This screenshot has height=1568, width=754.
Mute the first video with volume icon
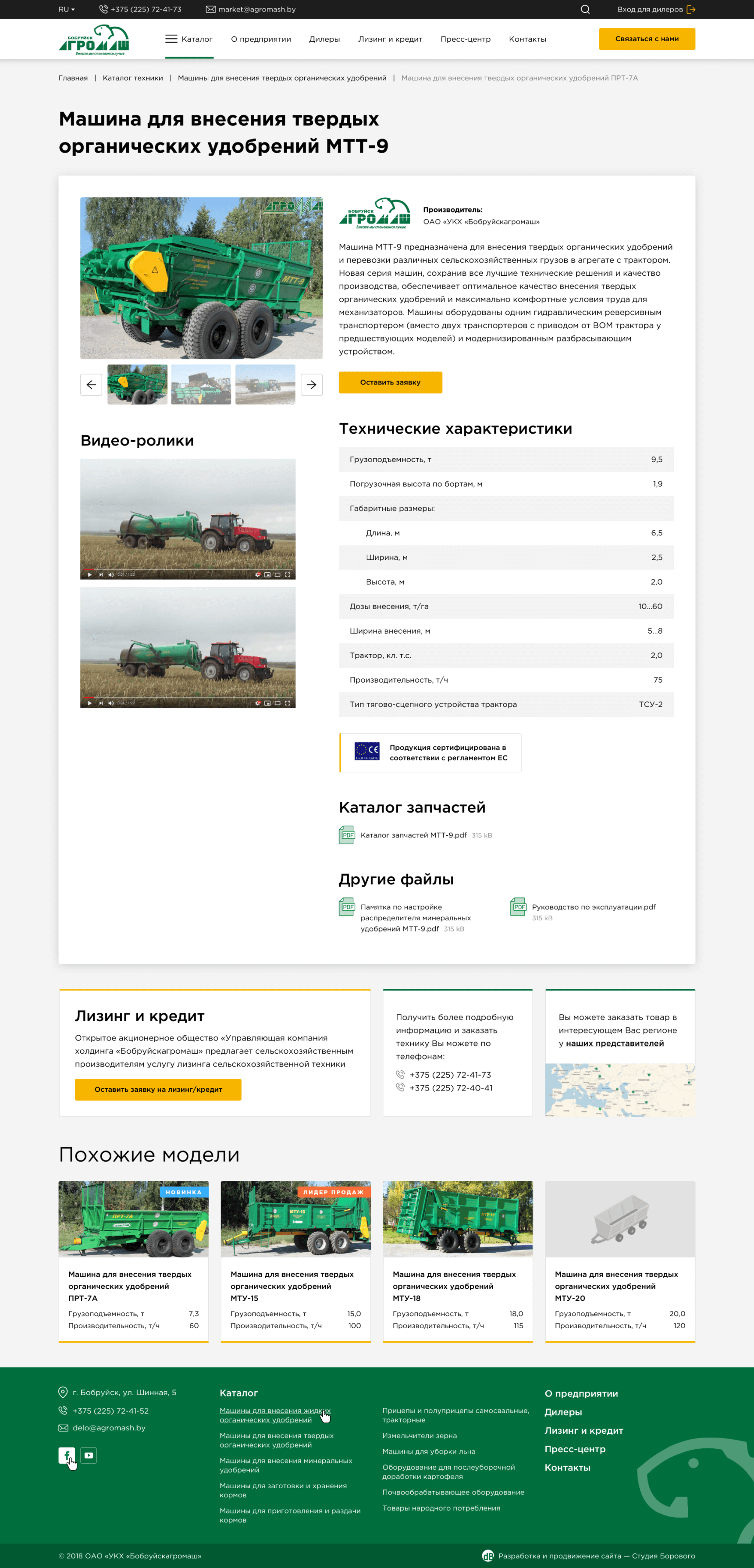(111, 574)
